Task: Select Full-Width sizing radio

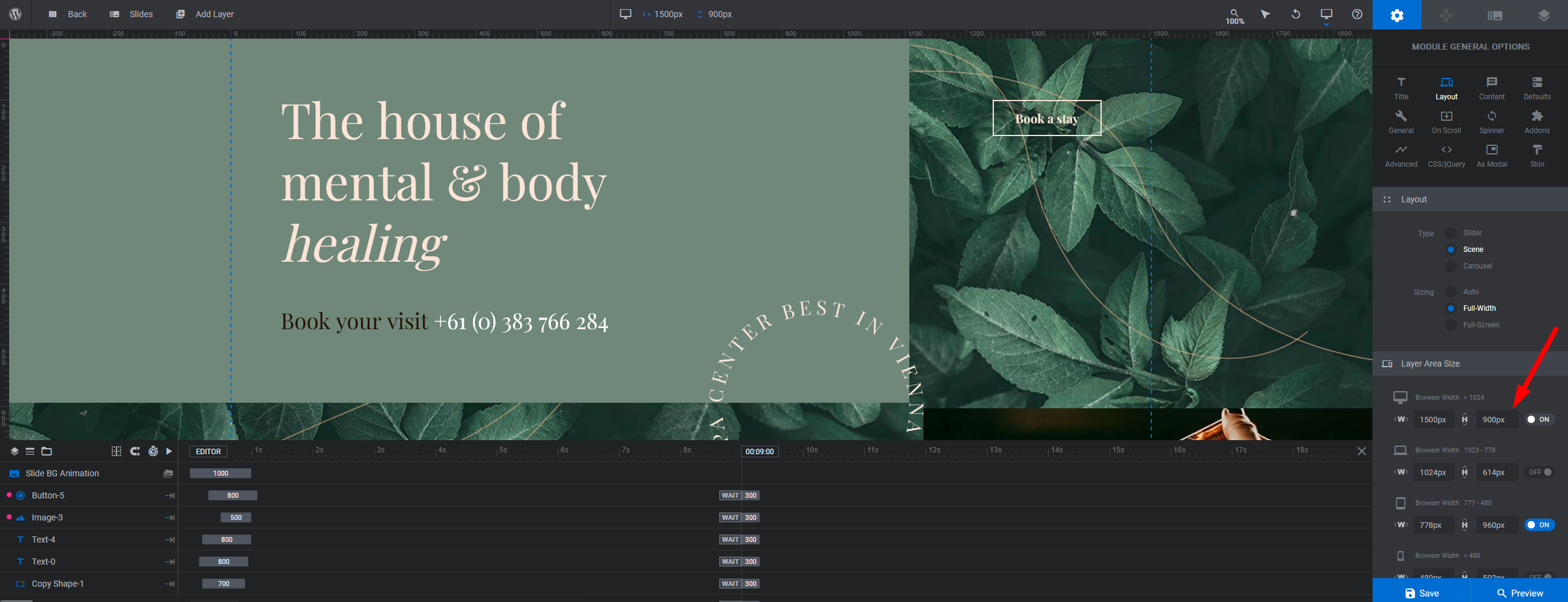Action: [x=1451, y=308]
